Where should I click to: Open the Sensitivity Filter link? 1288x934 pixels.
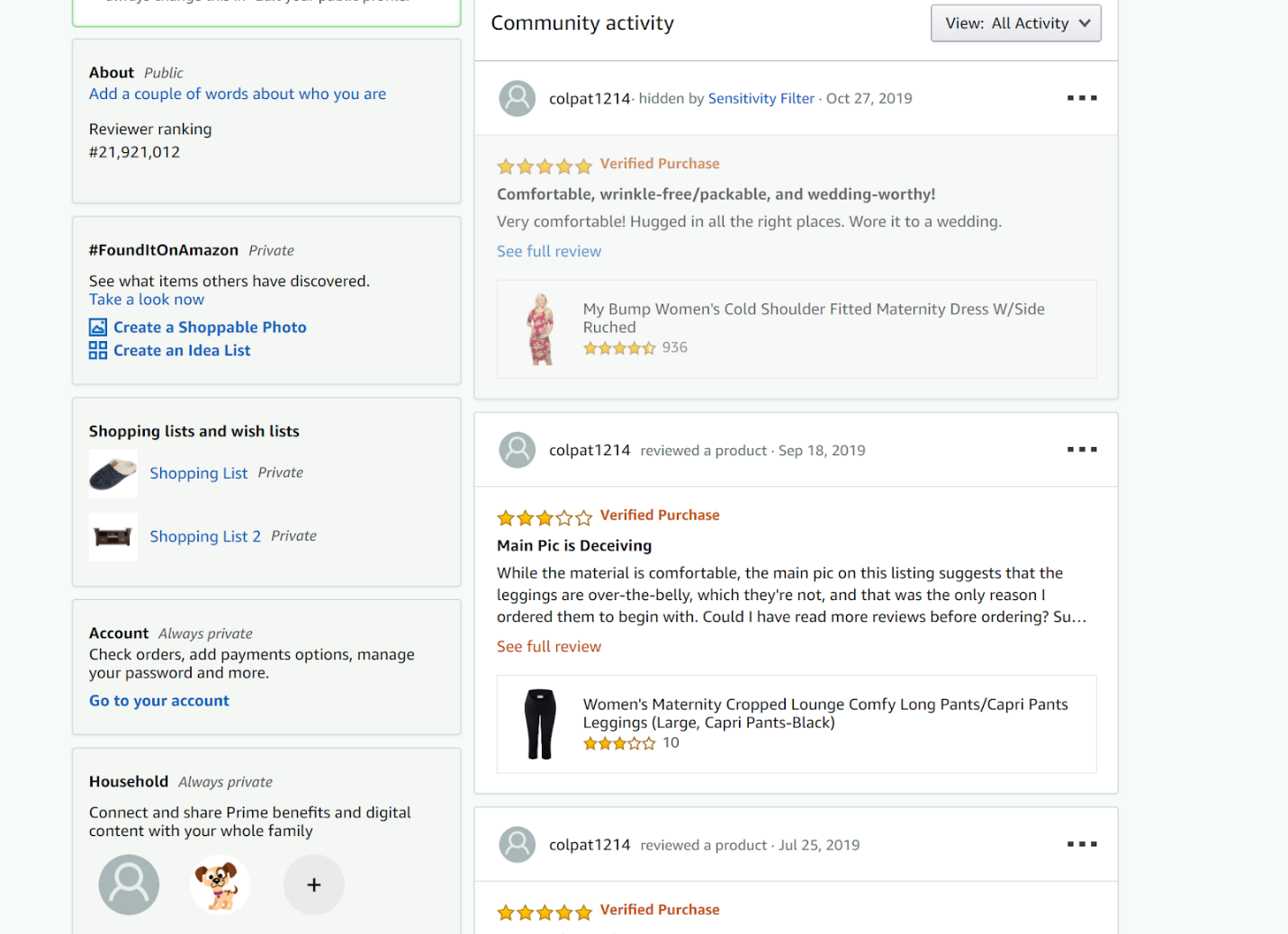pyautogui.click(x=761, y=98)
